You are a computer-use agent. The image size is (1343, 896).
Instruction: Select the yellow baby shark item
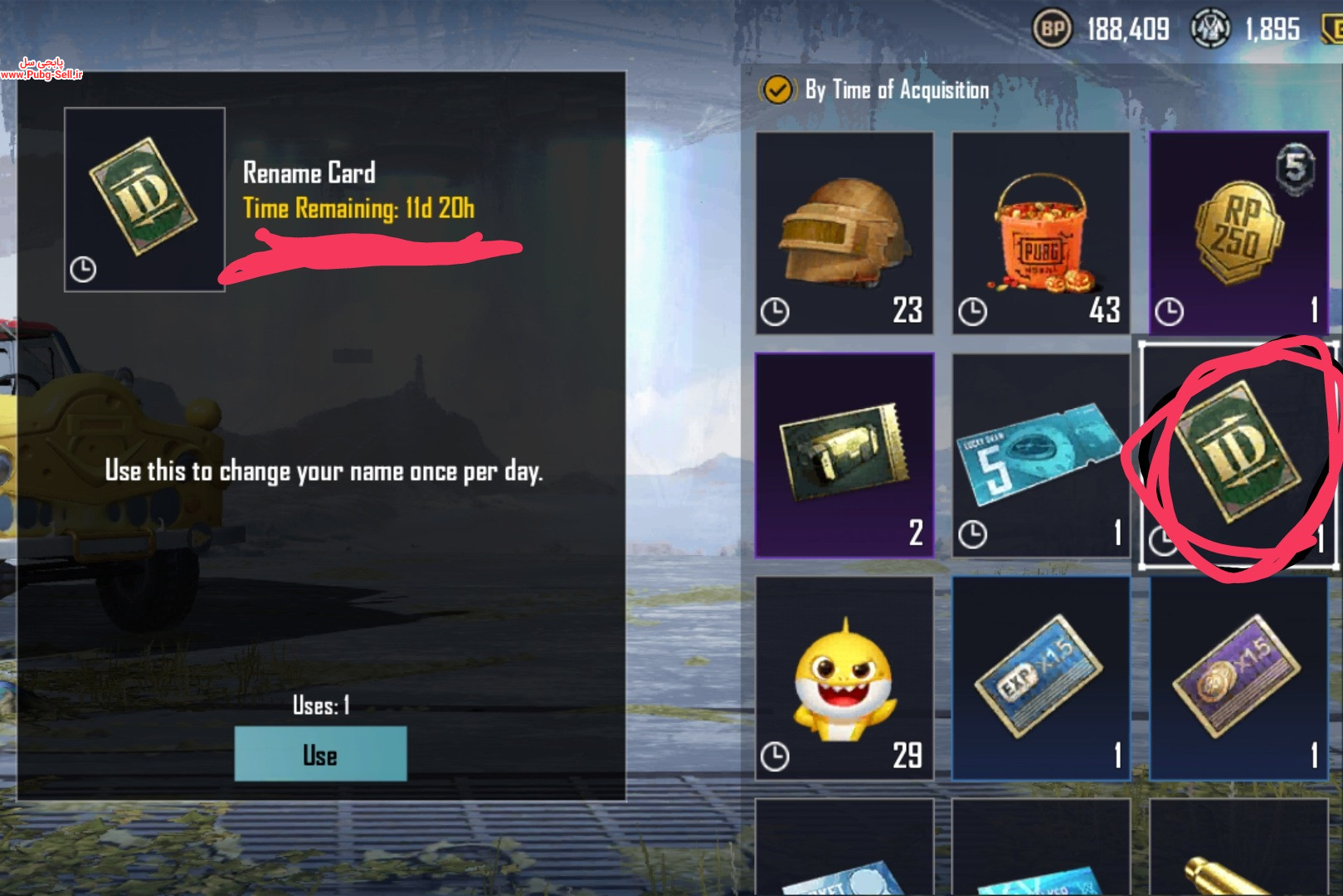(844, 679)
